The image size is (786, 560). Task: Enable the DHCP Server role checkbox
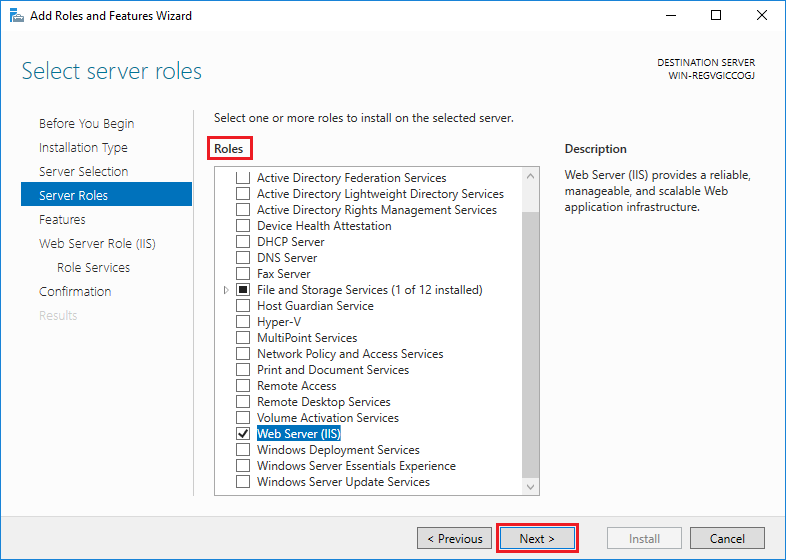(x=242, y=242)
